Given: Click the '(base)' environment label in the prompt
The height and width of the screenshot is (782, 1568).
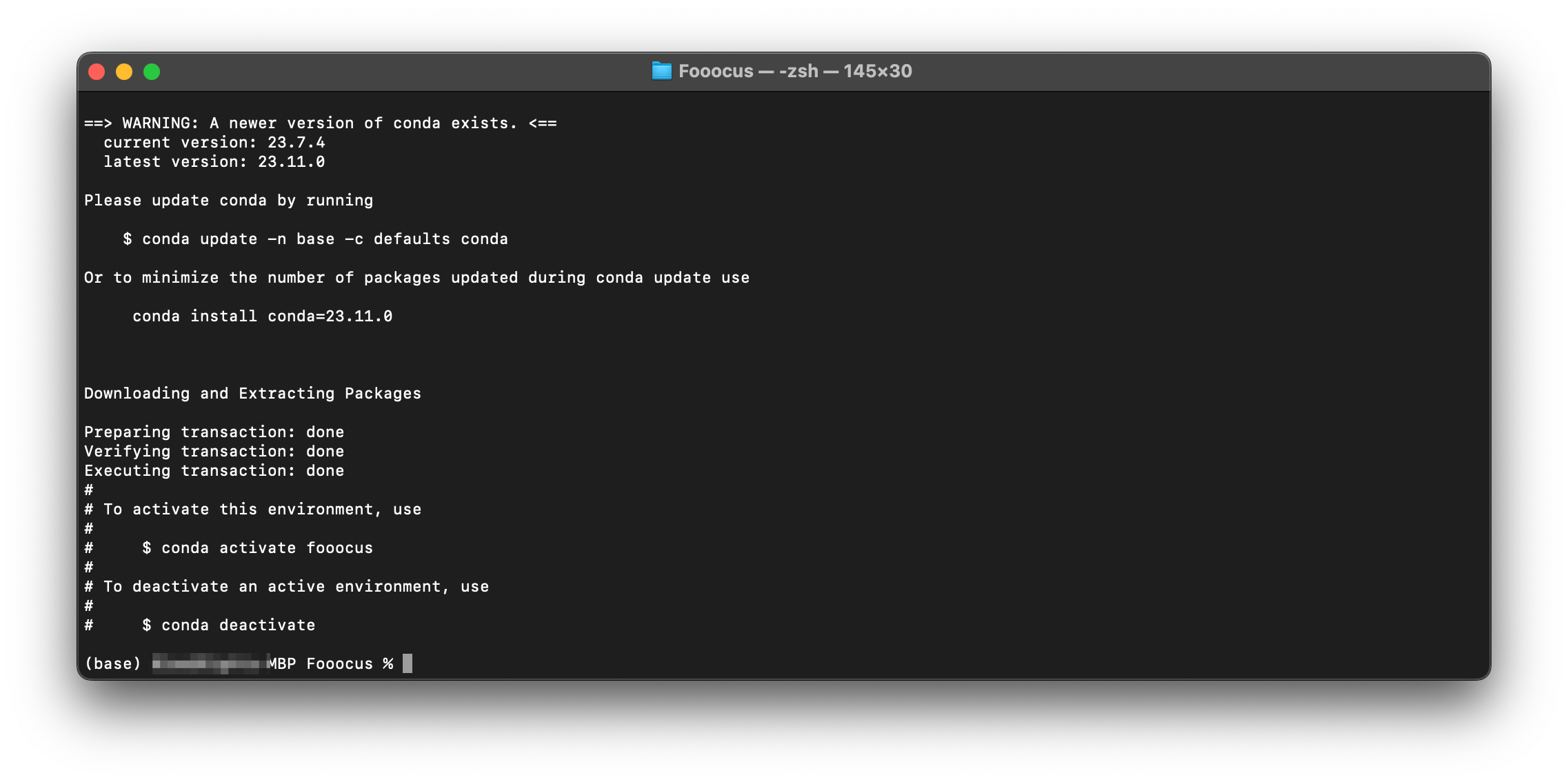Looking at the screenshot, I should [x=112, y=663].
